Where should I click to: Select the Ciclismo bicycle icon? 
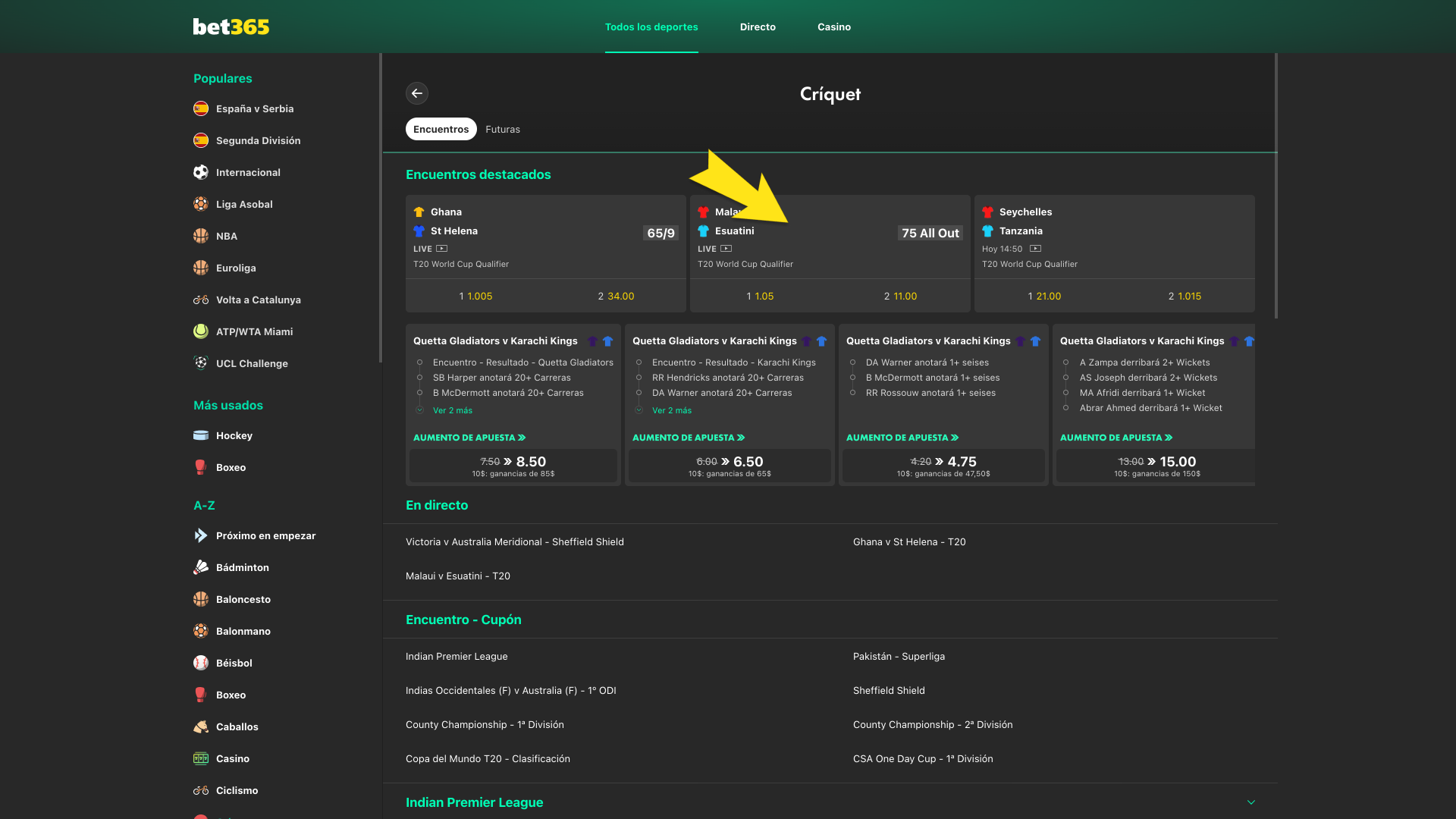200,790
